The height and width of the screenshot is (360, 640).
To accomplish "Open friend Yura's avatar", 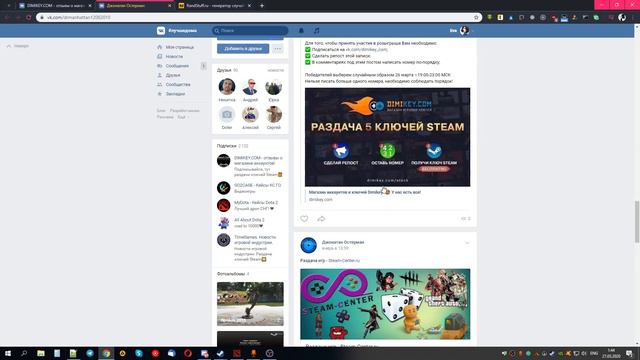I will point(273,87).
